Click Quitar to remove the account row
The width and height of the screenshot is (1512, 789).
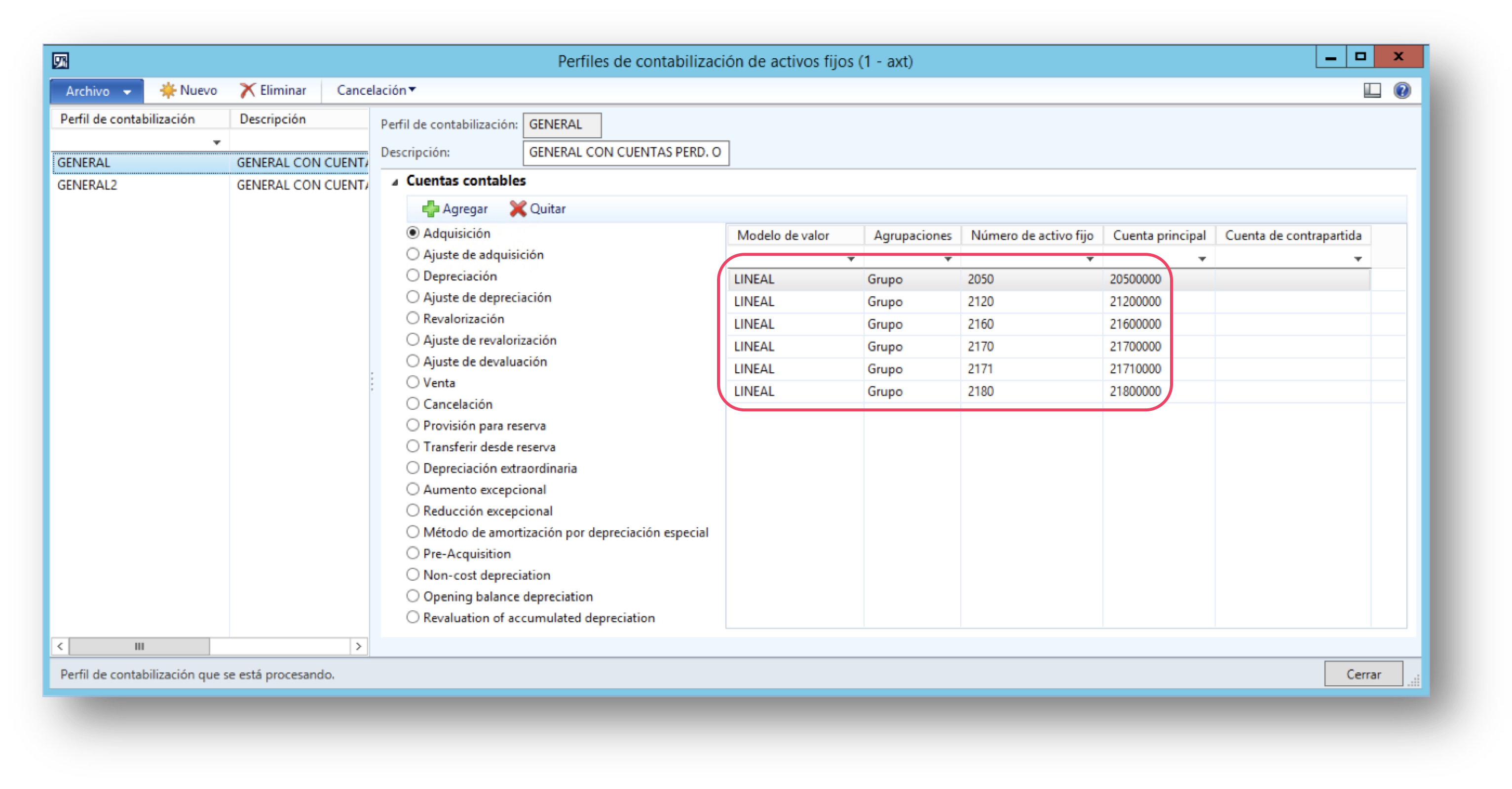coord(538,208)
